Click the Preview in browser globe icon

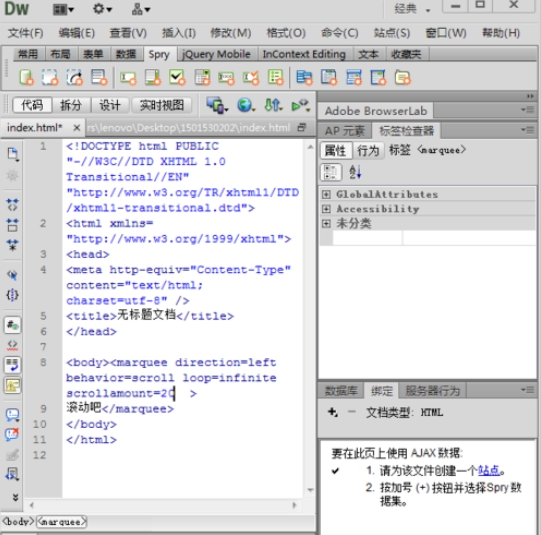click(x=246, y=105)
